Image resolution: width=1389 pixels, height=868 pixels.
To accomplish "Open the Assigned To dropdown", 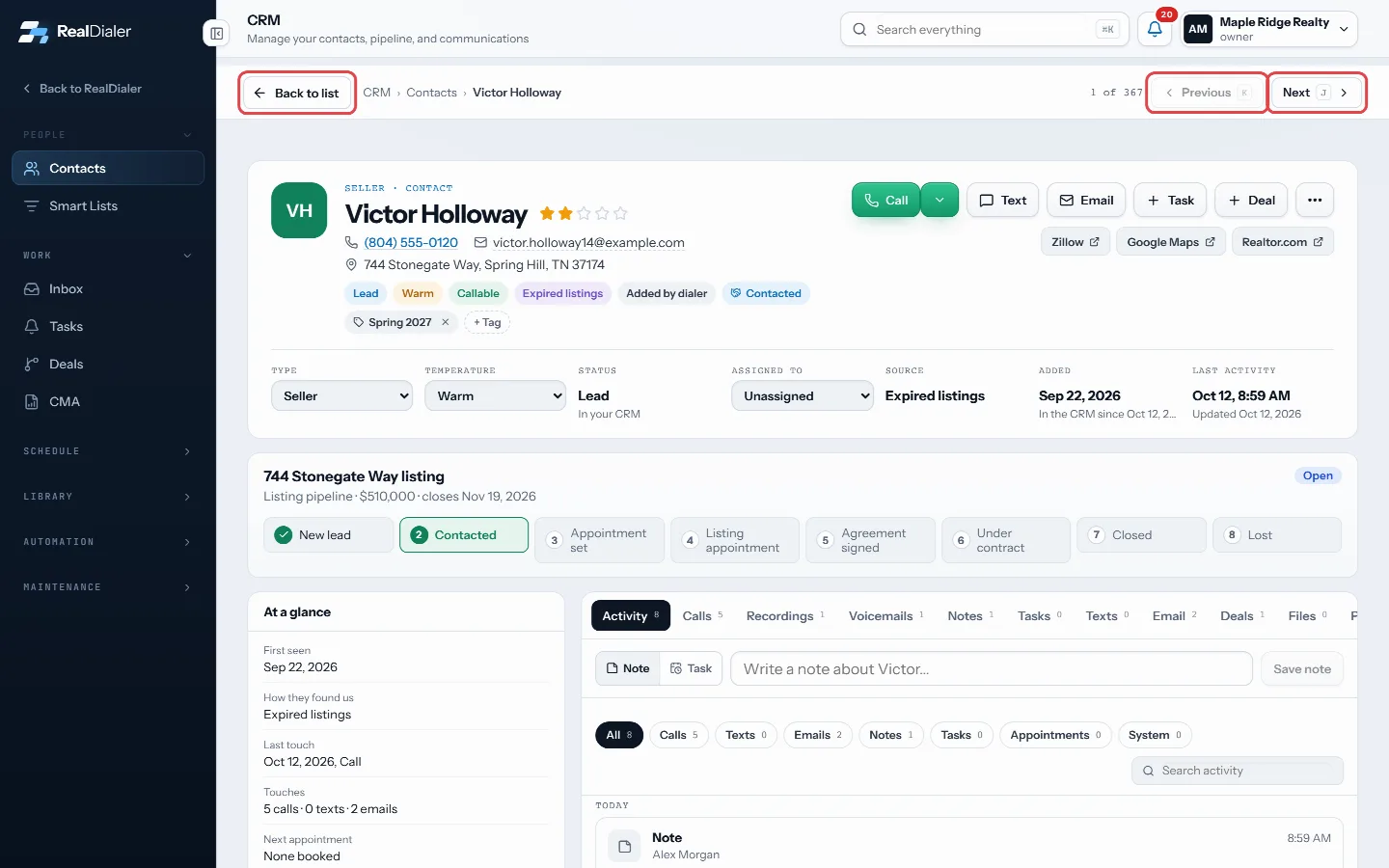I will (803, 395).
